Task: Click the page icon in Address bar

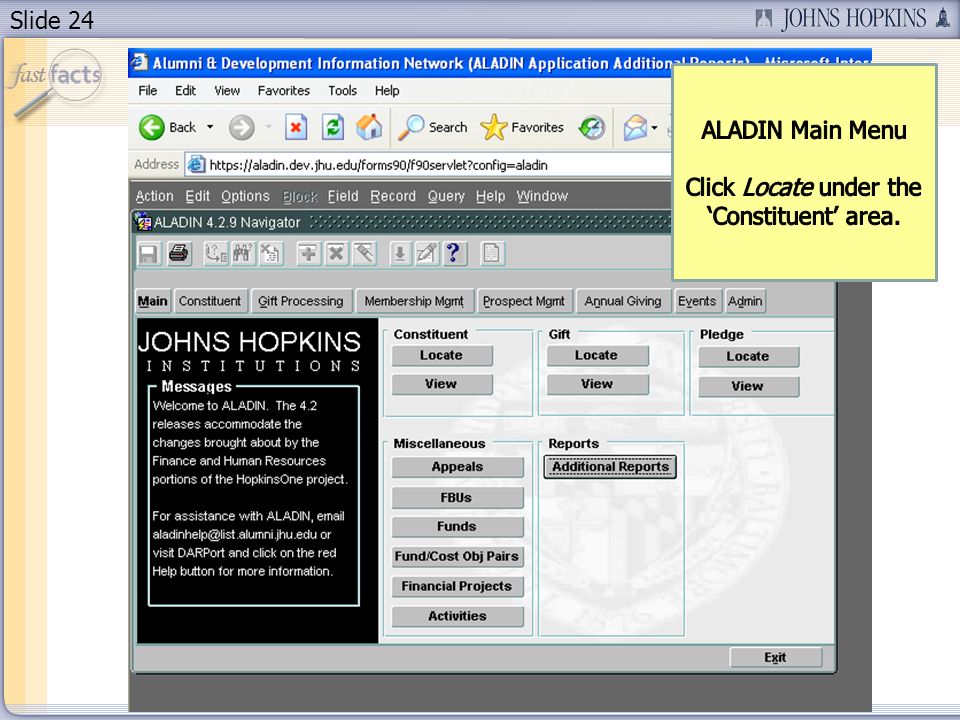Action: point(196,164)
